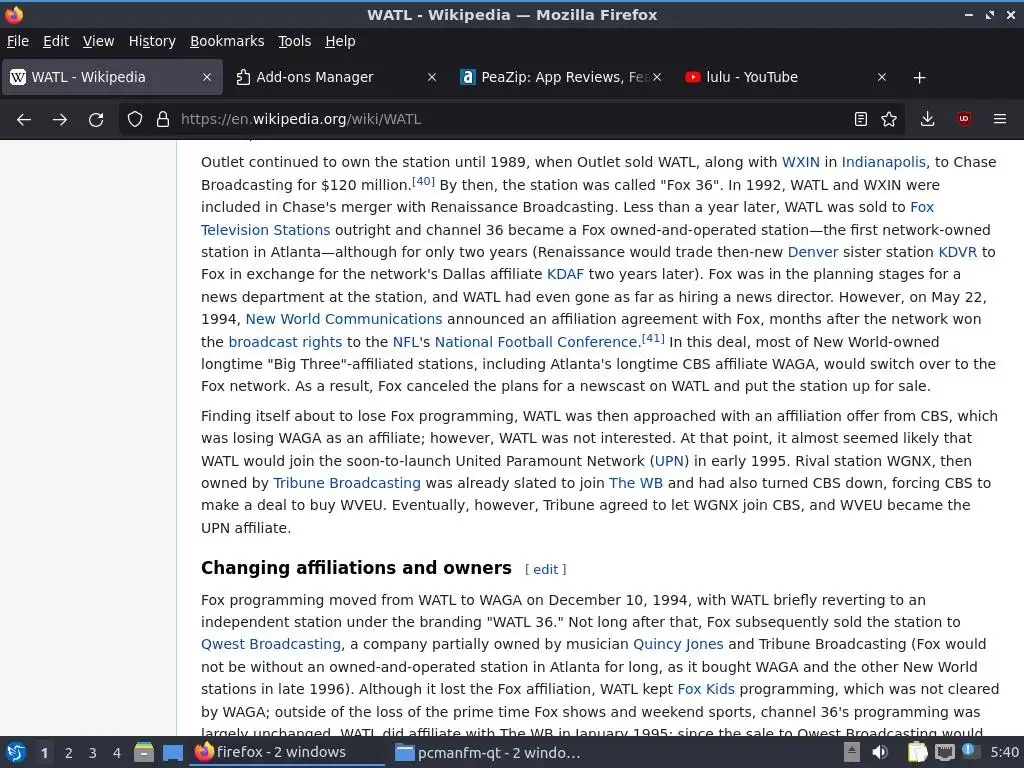Open uBlock Origin extension popup

pos(964,119)
